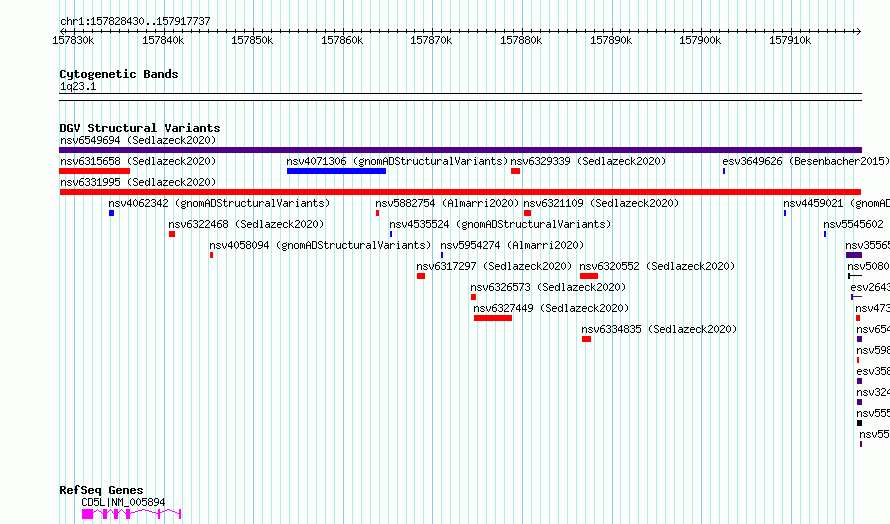Select the nsv6334835 red variant marker
This screenshot has width=890, height=524.
pyautogui.click(x=586, y=339)
